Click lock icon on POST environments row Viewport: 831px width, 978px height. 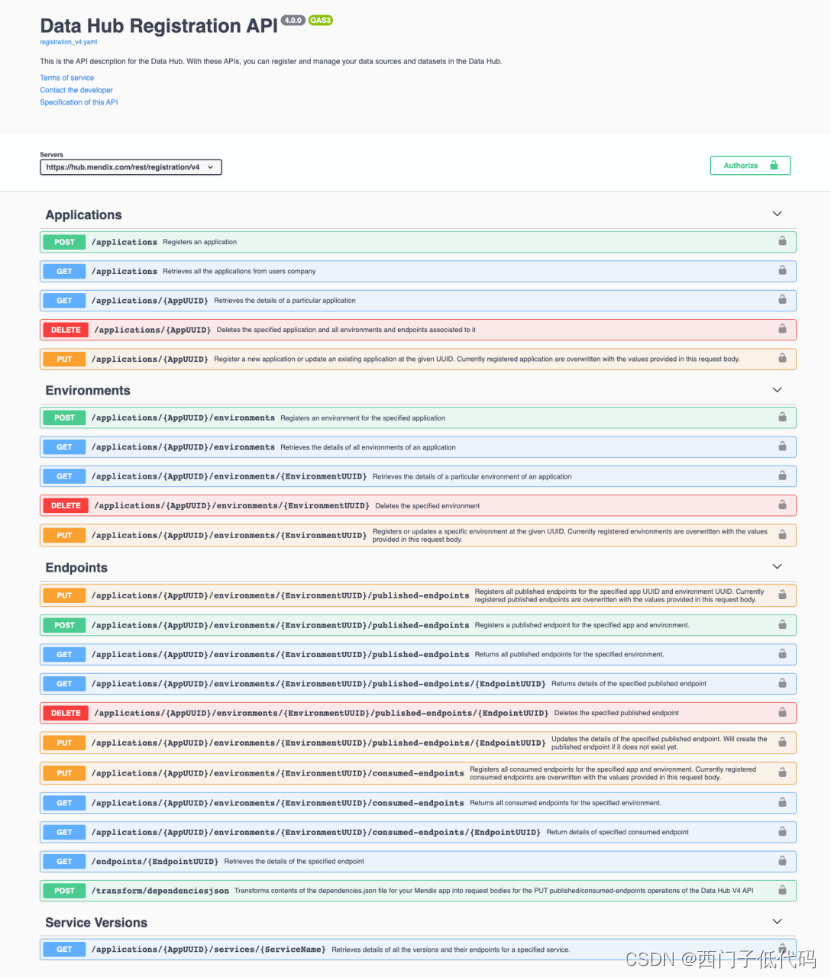pyautogui.click(x=782, y=417)
